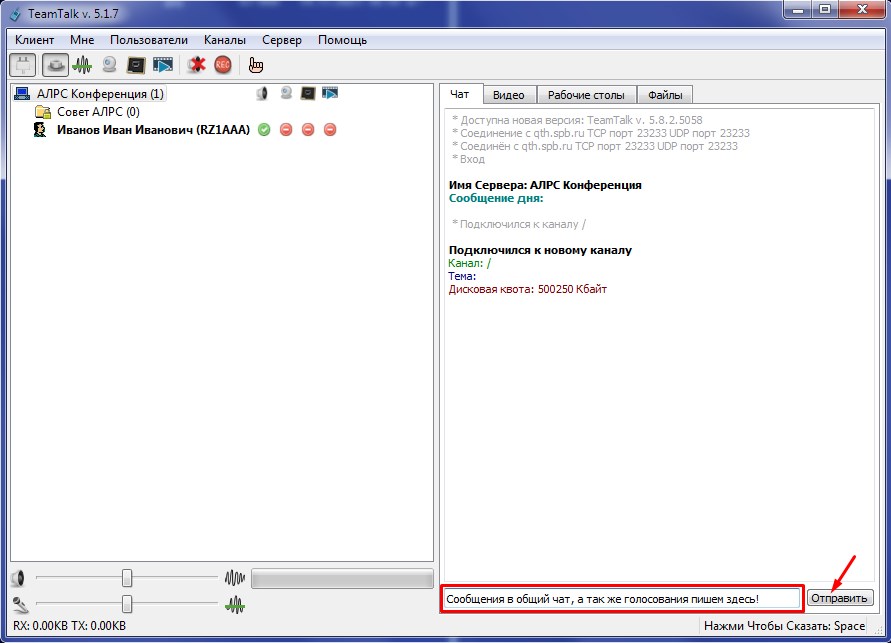Click the chat message input field
The height and width of the screenshot is (643, 891).
coord(621,598)
